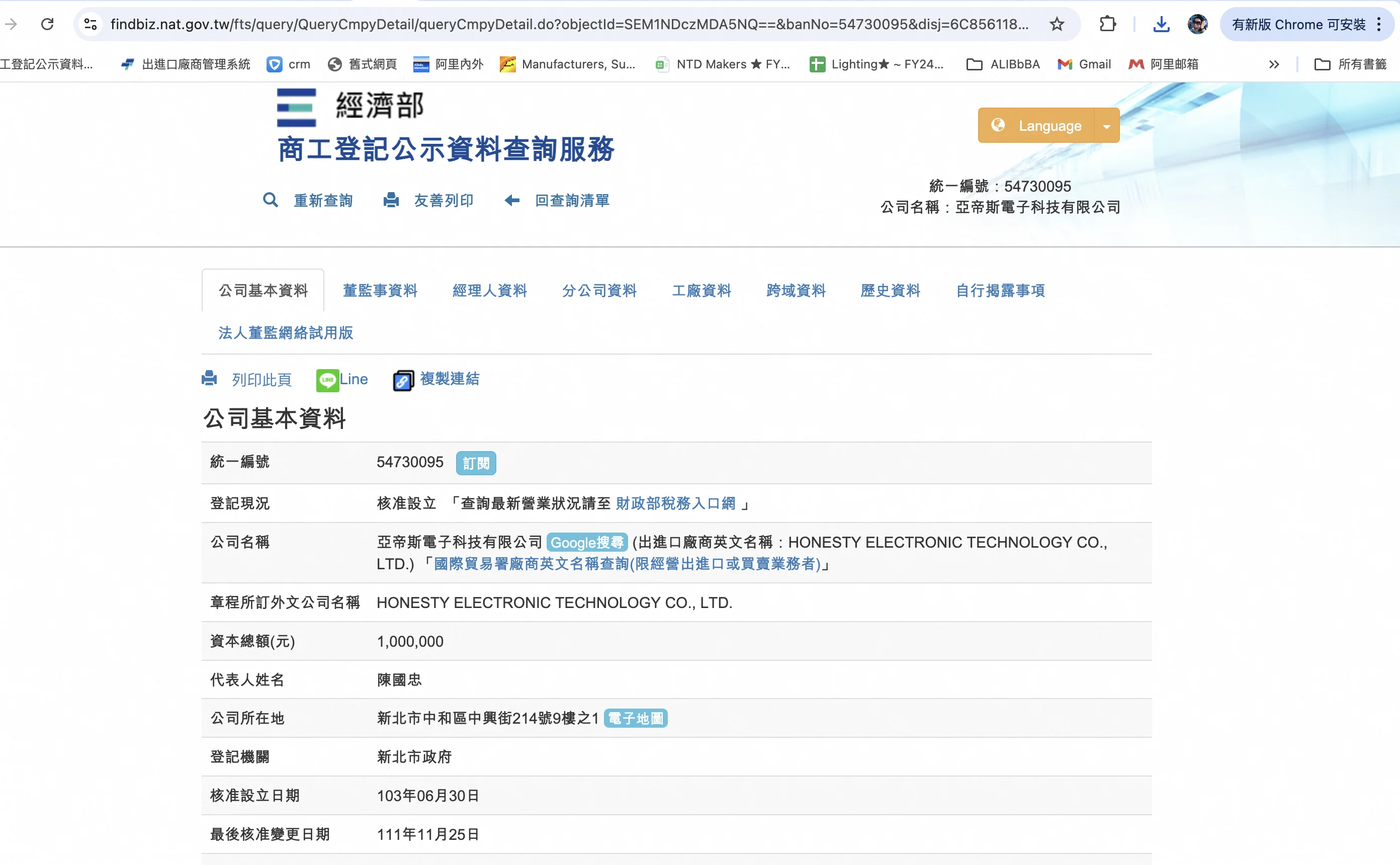Viewport: 1400px width, 865px height.
Task: Open the 歷史資料 tab
Action: pos(890,291)
